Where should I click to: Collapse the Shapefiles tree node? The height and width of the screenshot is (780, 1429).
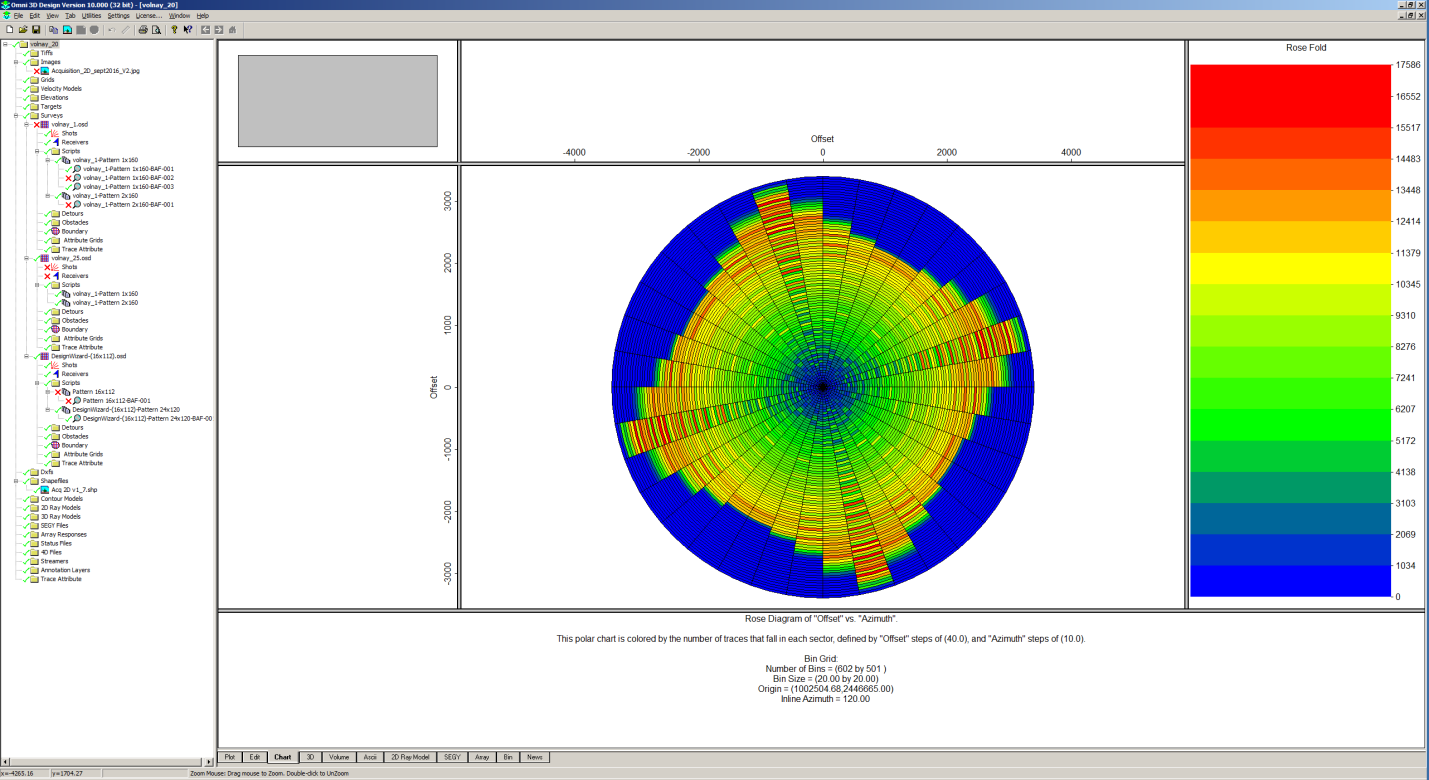point(16,481)
